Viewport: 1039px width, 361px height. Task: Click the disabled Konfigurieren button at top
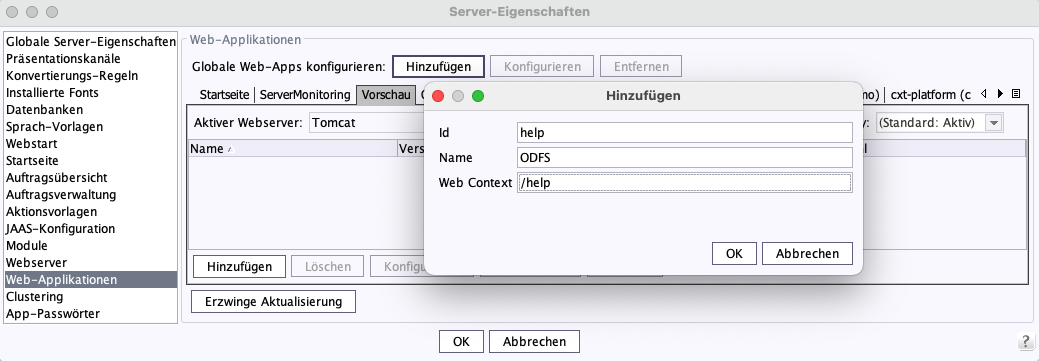543,67
